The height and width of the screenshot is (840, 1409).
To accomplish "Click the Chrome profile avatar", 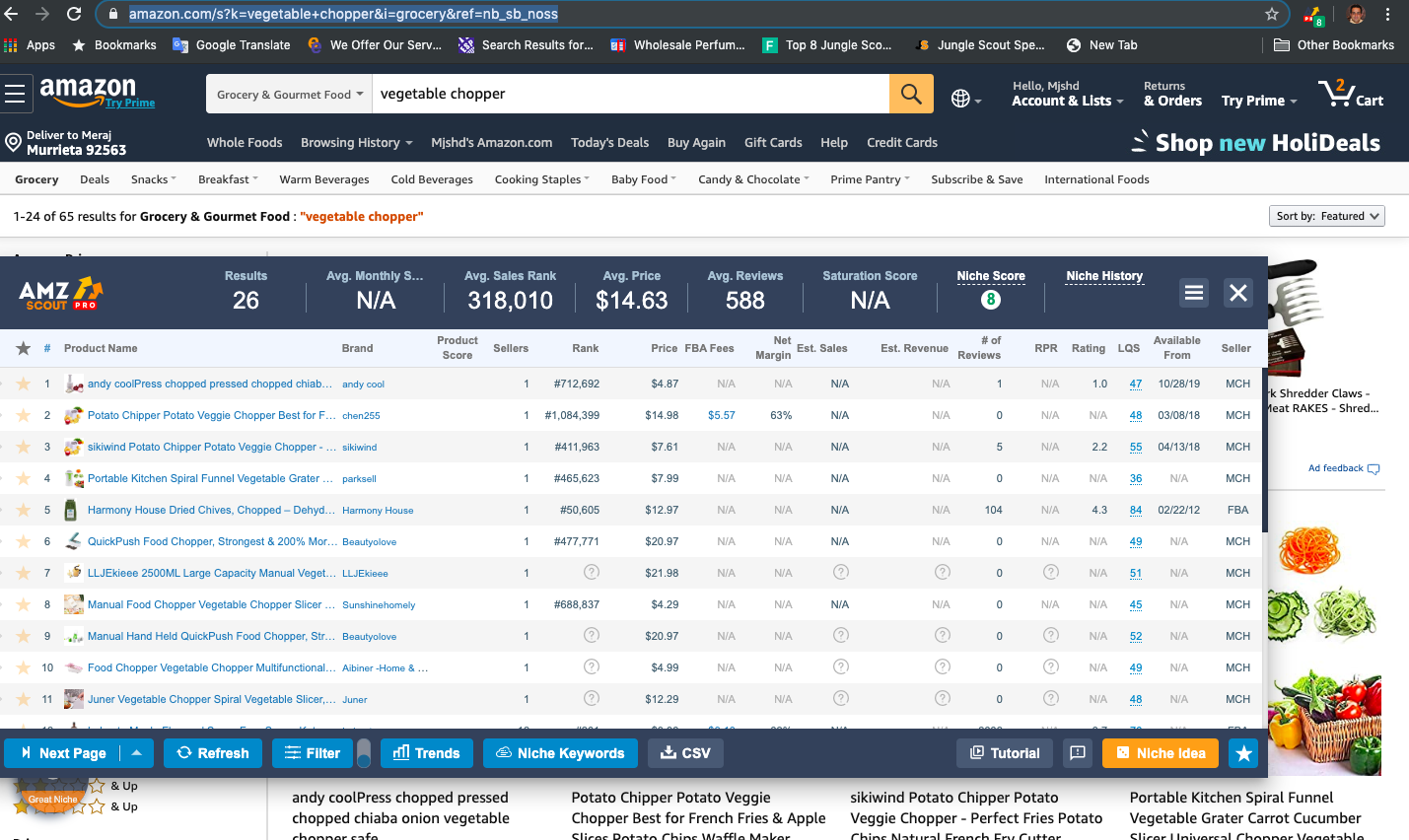I will pos(1357,14).
